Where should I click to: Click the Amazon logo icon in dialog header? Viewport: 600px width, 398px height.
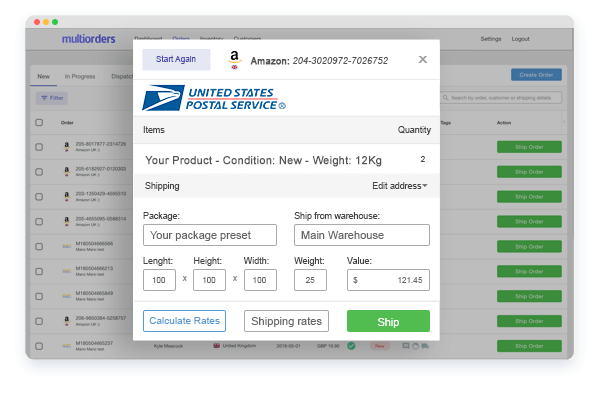(234, 60)
